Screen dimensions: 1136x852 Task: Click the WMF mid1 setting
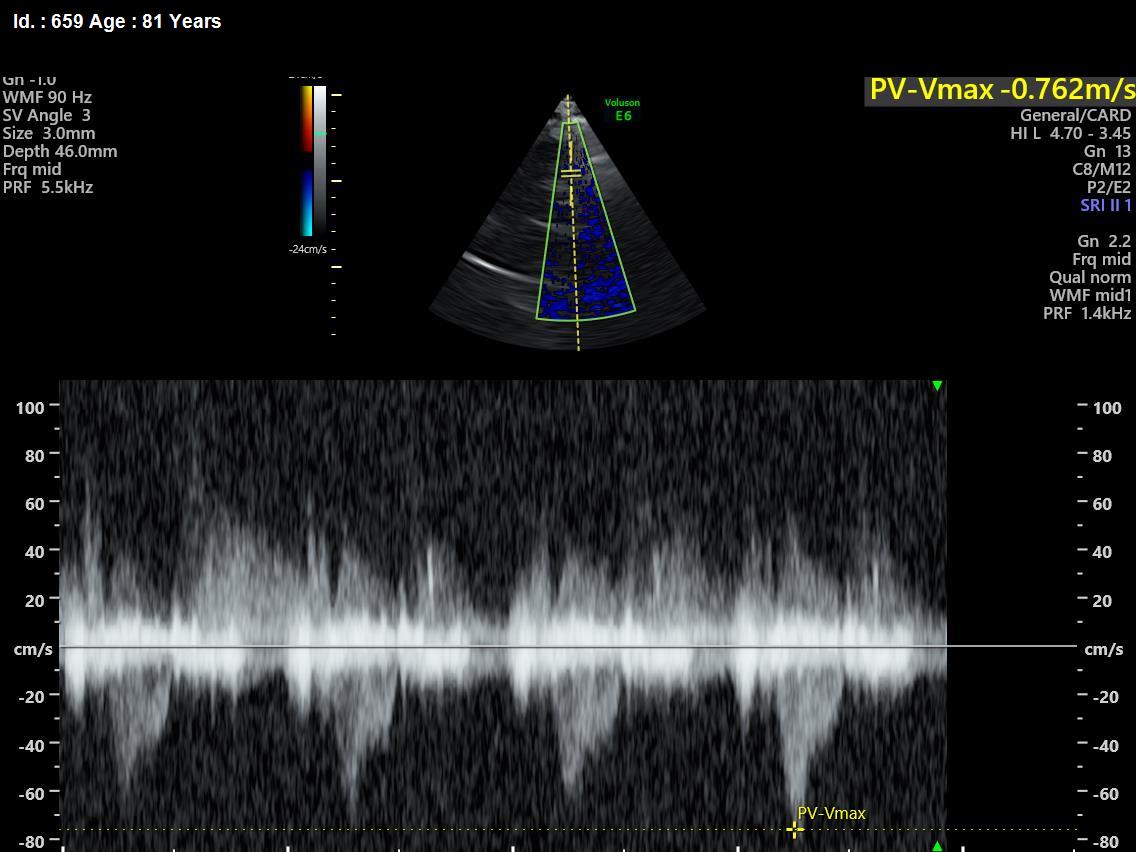pyautogui.click(x=1090, y=296)
